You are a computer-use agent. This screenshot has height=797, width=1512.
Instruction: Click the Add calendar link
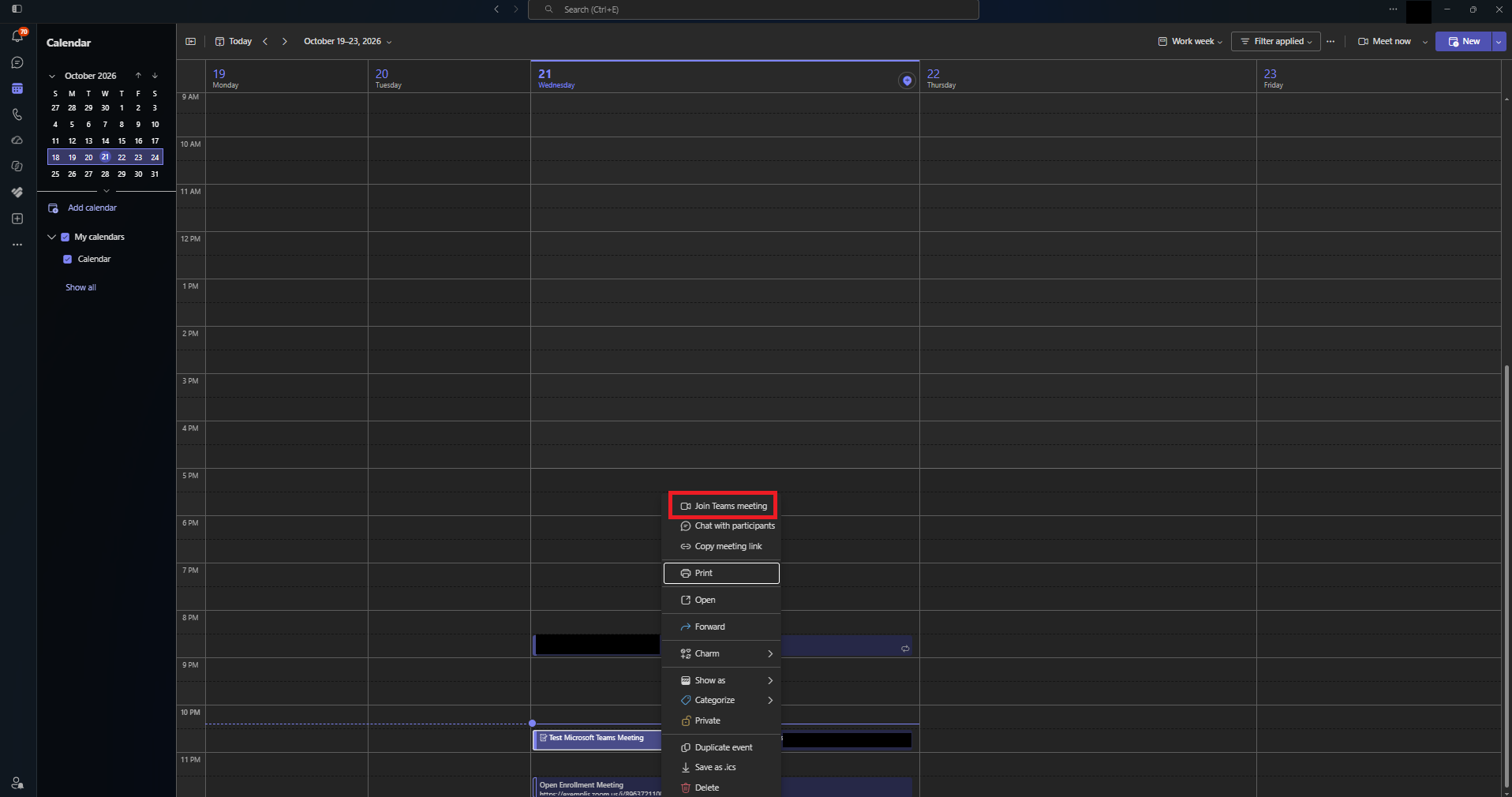83,208
